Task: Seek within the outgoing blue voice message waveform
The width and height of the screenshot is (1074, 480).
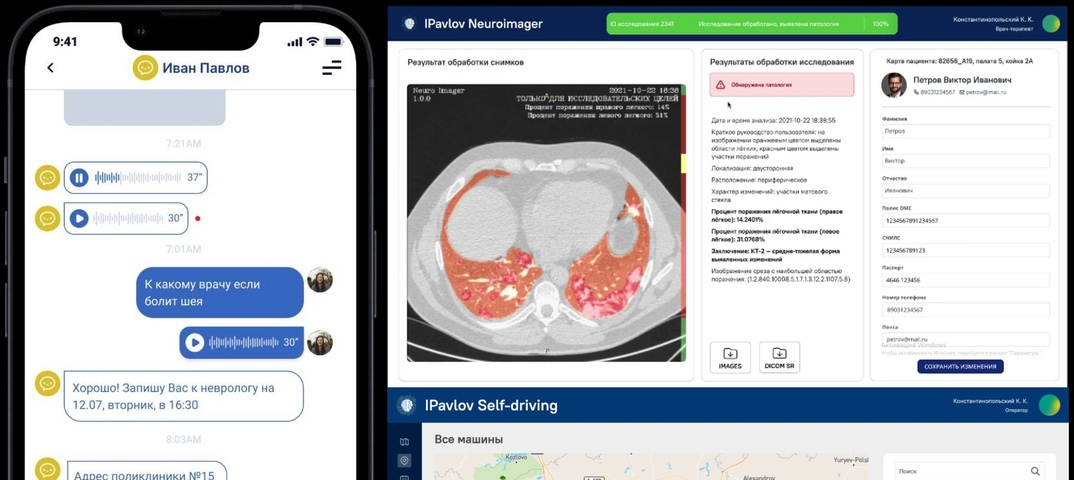Action: (244, 342)
